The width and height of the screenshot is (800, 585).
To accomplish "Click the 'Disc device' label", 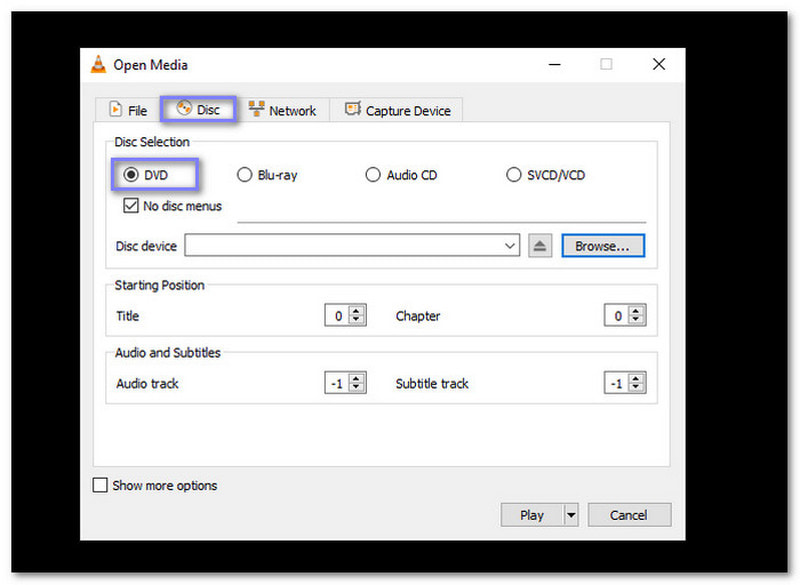I will (x=146, y=246).
